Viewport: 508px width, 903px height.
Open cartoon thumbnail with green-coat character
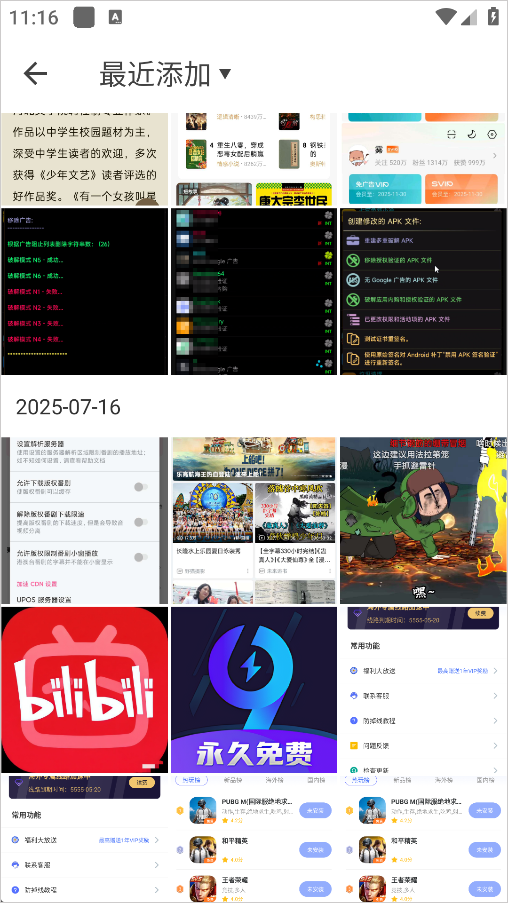tap(424, 520)
